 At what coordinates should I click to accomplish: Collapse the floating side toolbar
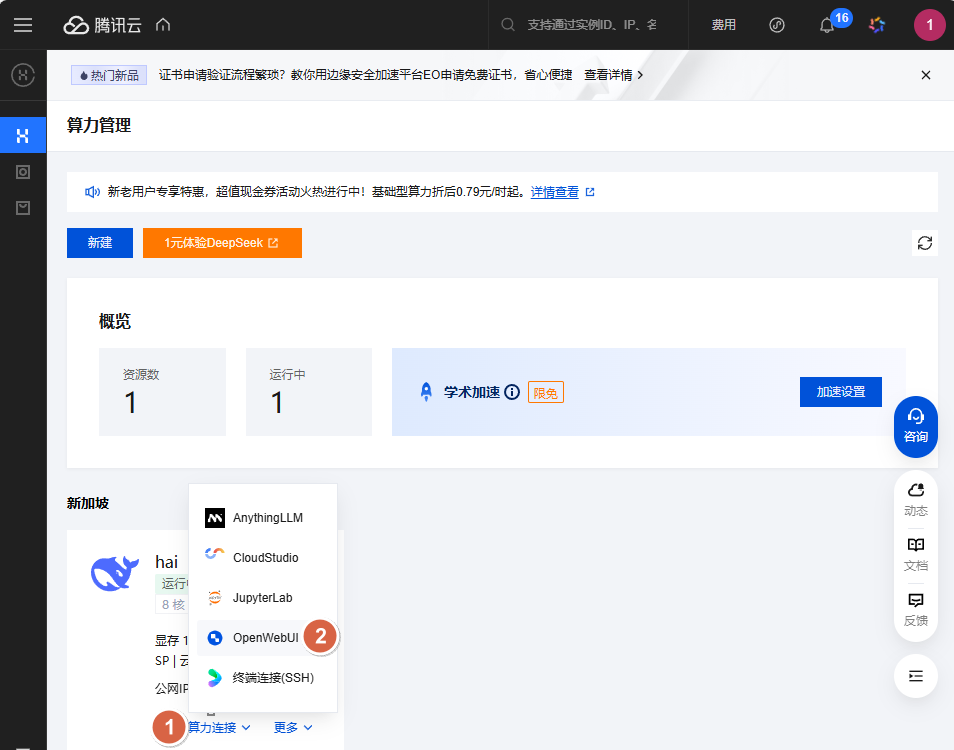916,676
